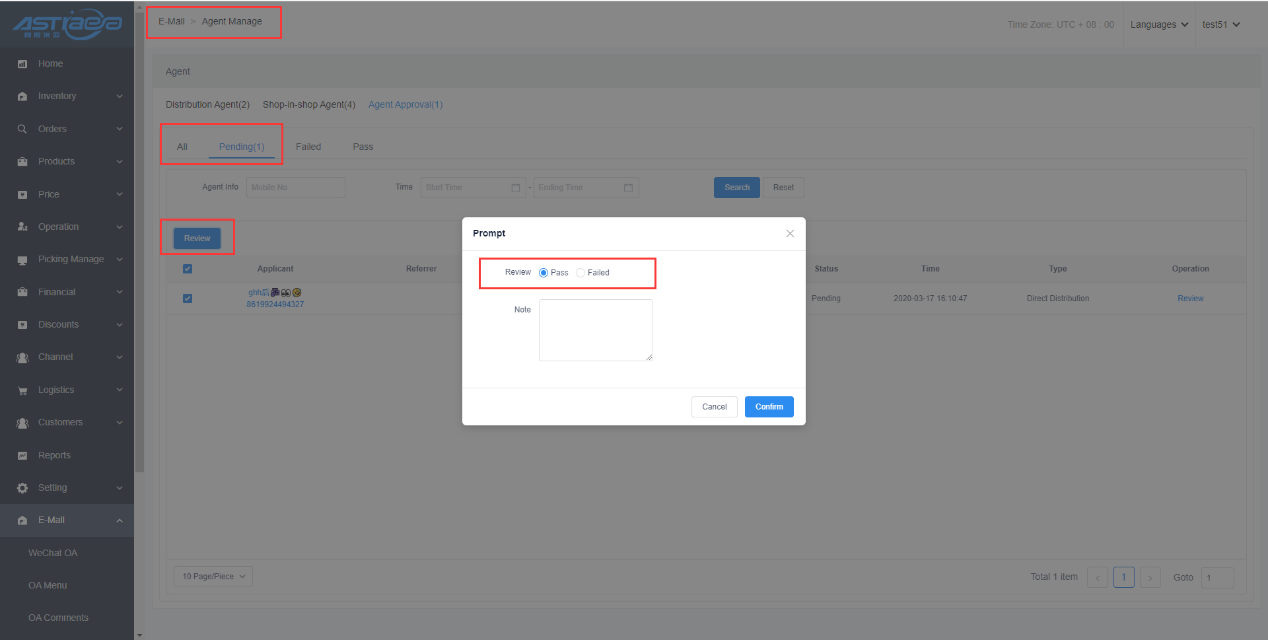The height and width of the screenshot is (640, 1268).
Task: Switch to the Failed tab
Action: point(308,147)
